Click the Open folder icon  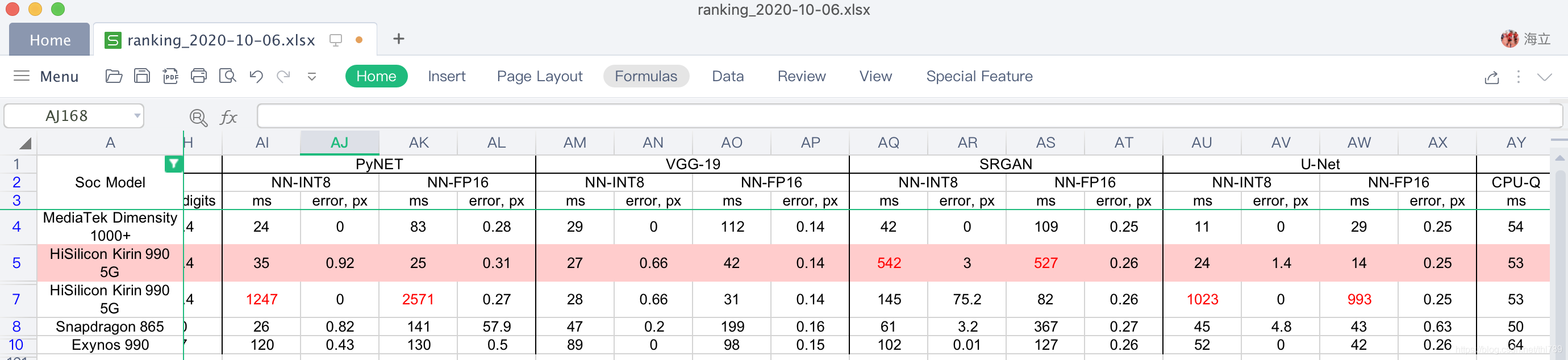point(114,76)
